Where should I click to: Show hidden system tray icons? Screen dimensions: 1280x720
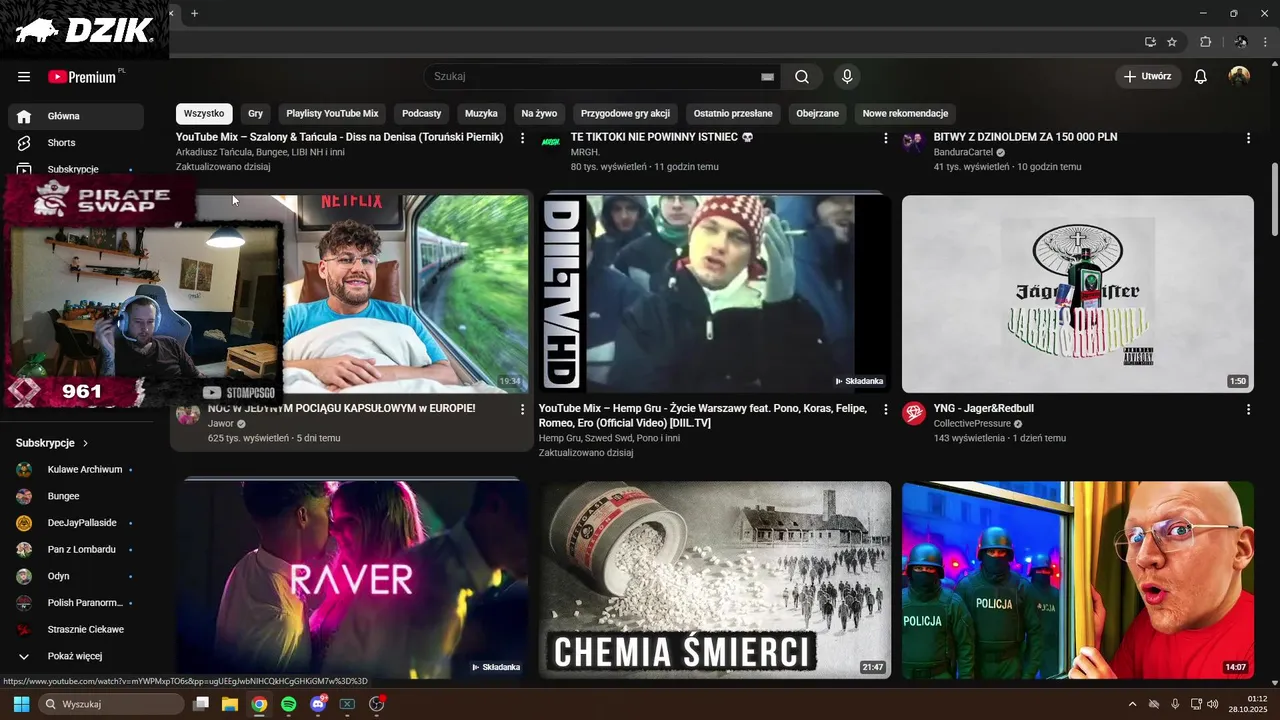(x=1132, y=704)
